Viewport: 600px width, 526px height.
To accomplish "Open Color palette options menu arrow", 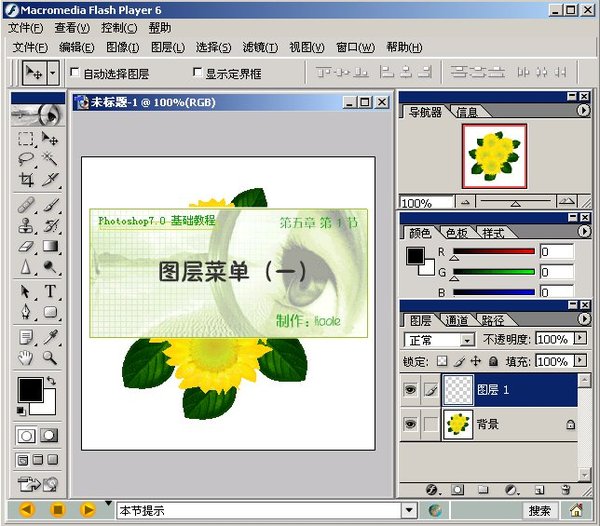I will click(x=584, y=231).
